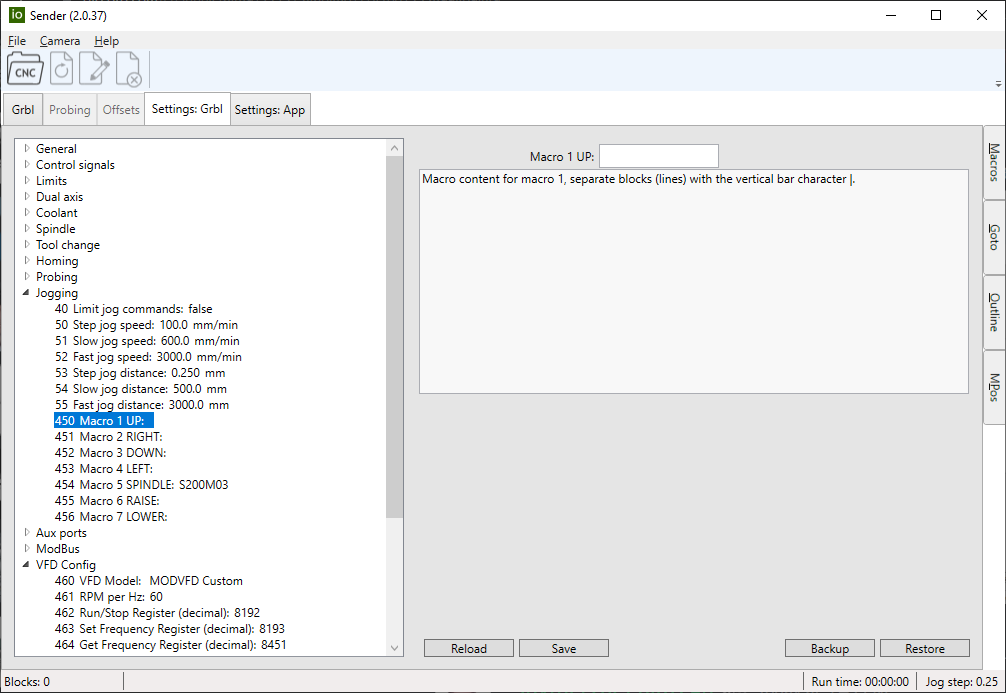Open the Macros side panel tab
This screenshot has width=1006, height=693.
click(994, 162)
